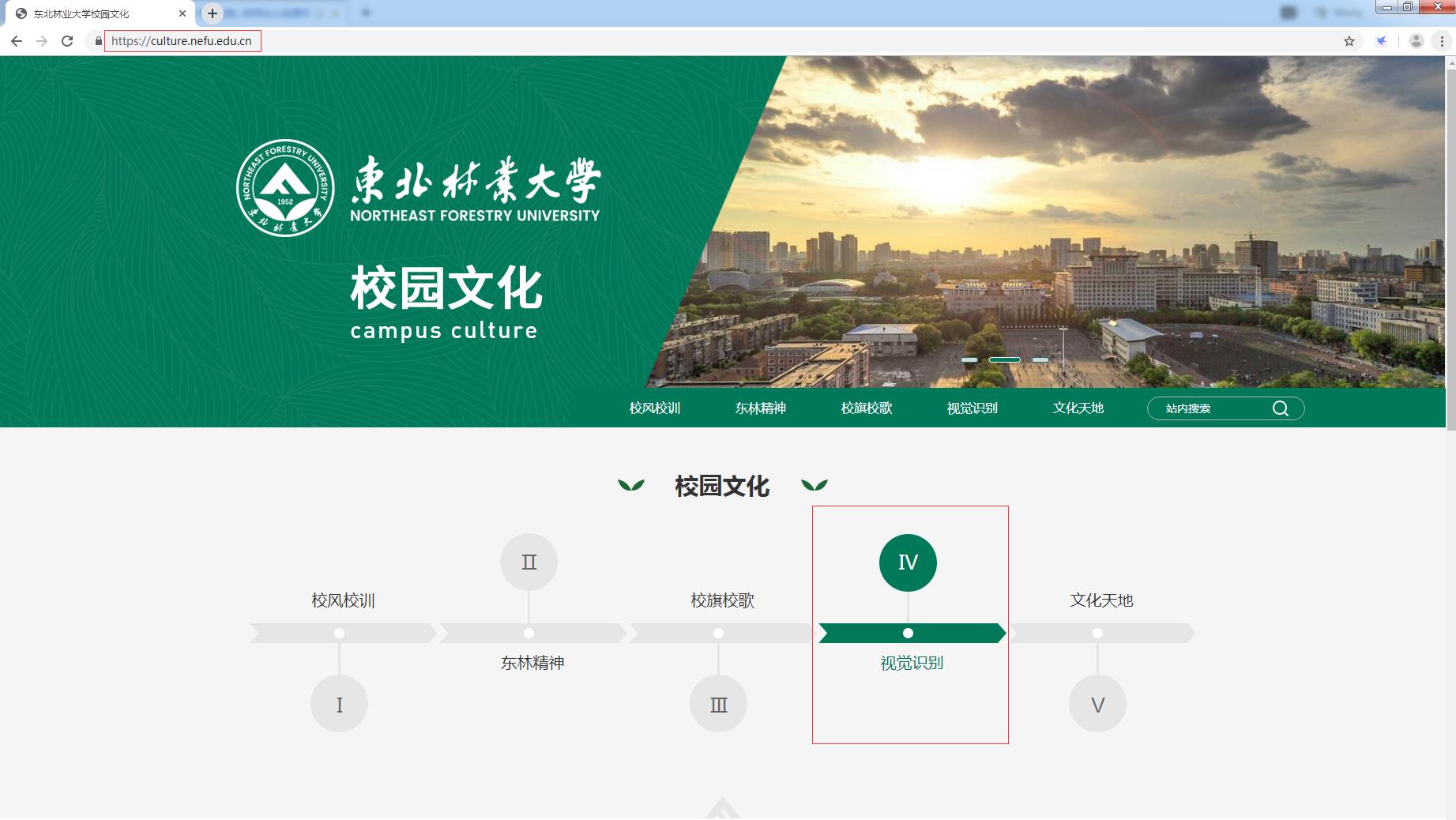
Task: Click the Roman numeral V circle
Action: [1097, 704]
